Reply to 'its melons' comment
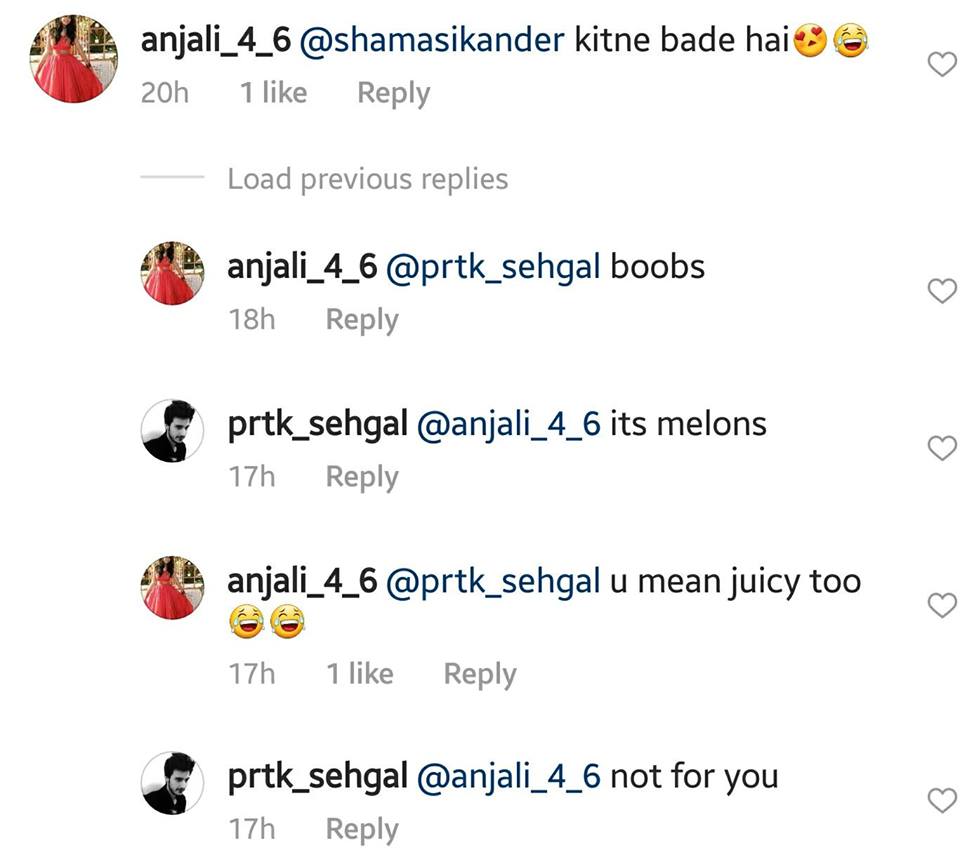The height and width of the screenshot is (857, 960). tap(362, 477)
